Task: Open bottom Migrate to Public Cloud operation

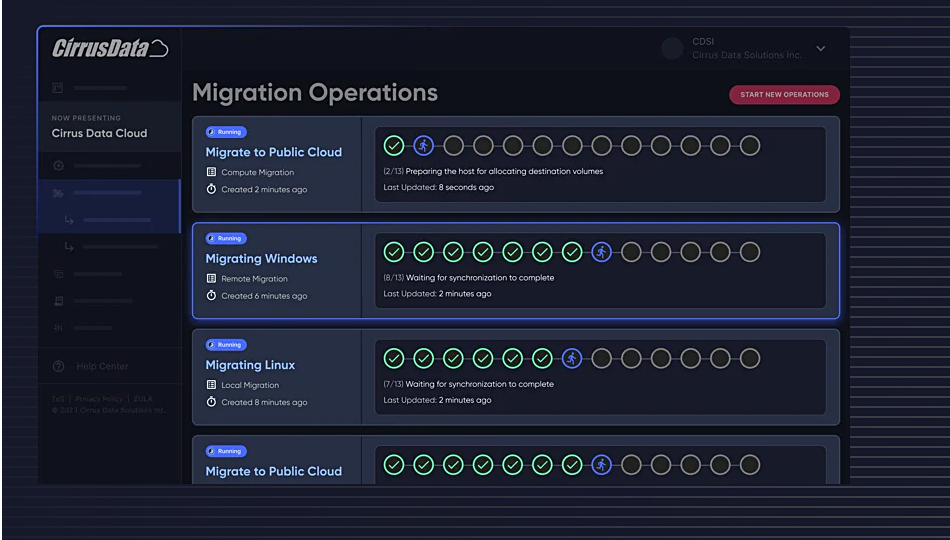Action: click(x=273, y=472)
